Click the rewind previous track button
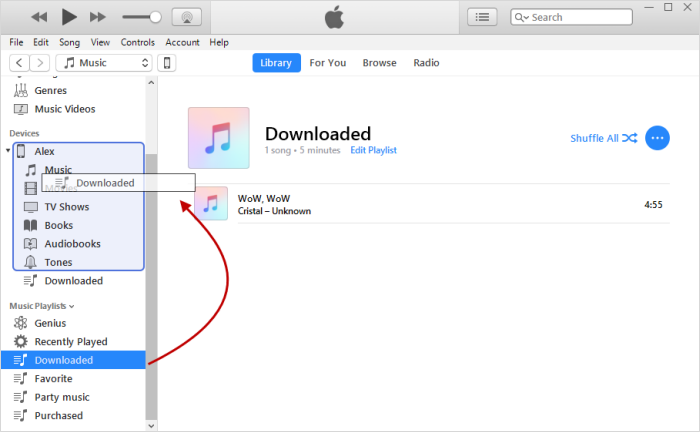The width and height of the screenshot is (700, 432). tap(39, 17)
